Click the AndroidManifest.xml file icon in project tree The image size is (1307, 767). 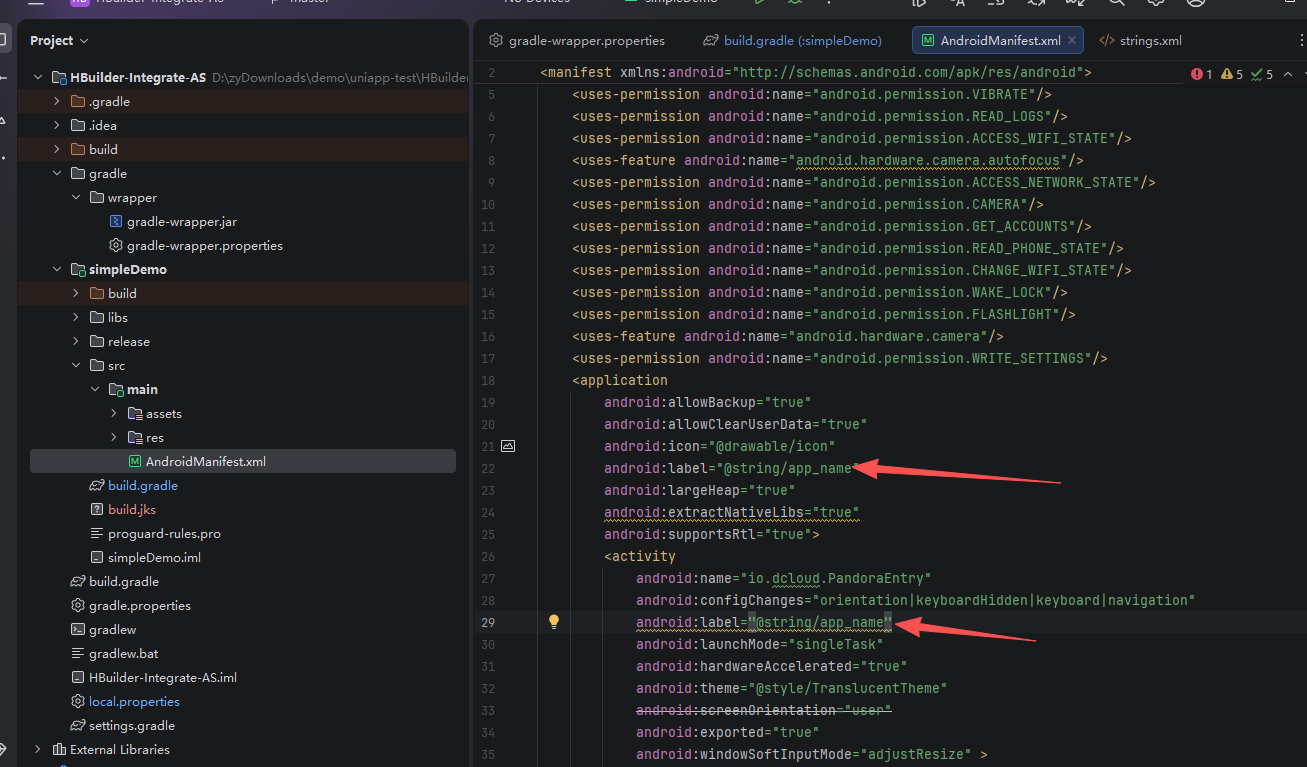pos(135,461)
